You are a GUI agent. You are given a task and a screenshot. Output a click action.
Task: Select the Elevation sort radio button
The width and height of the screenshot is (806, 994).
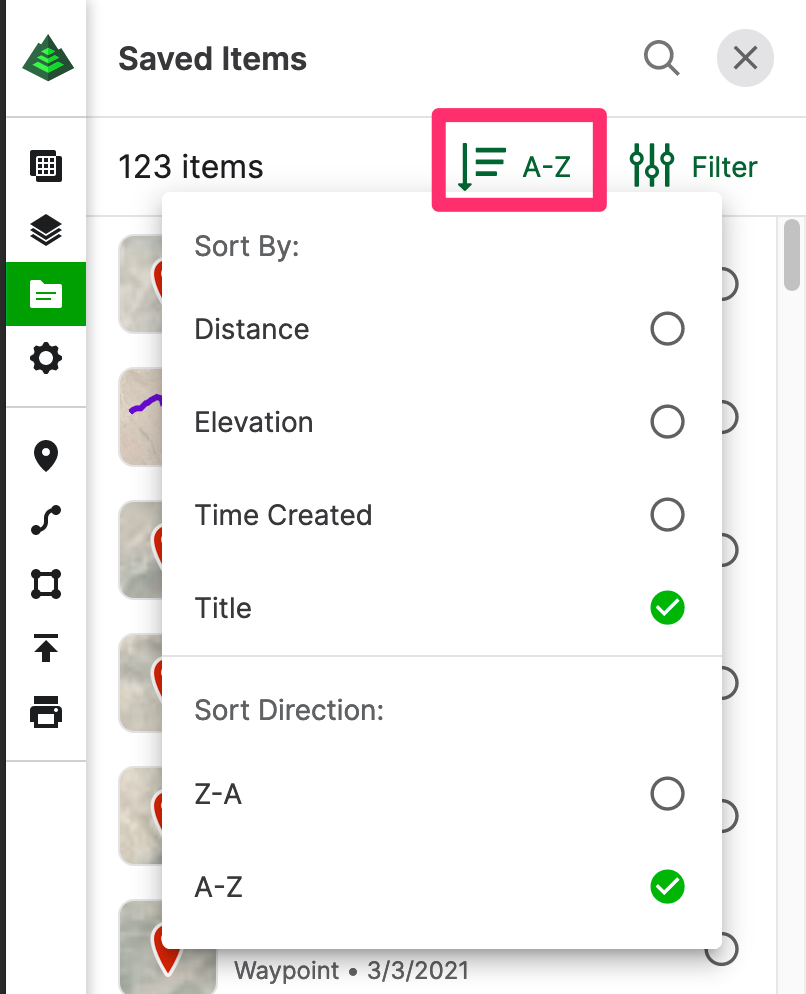coord(667,422)
